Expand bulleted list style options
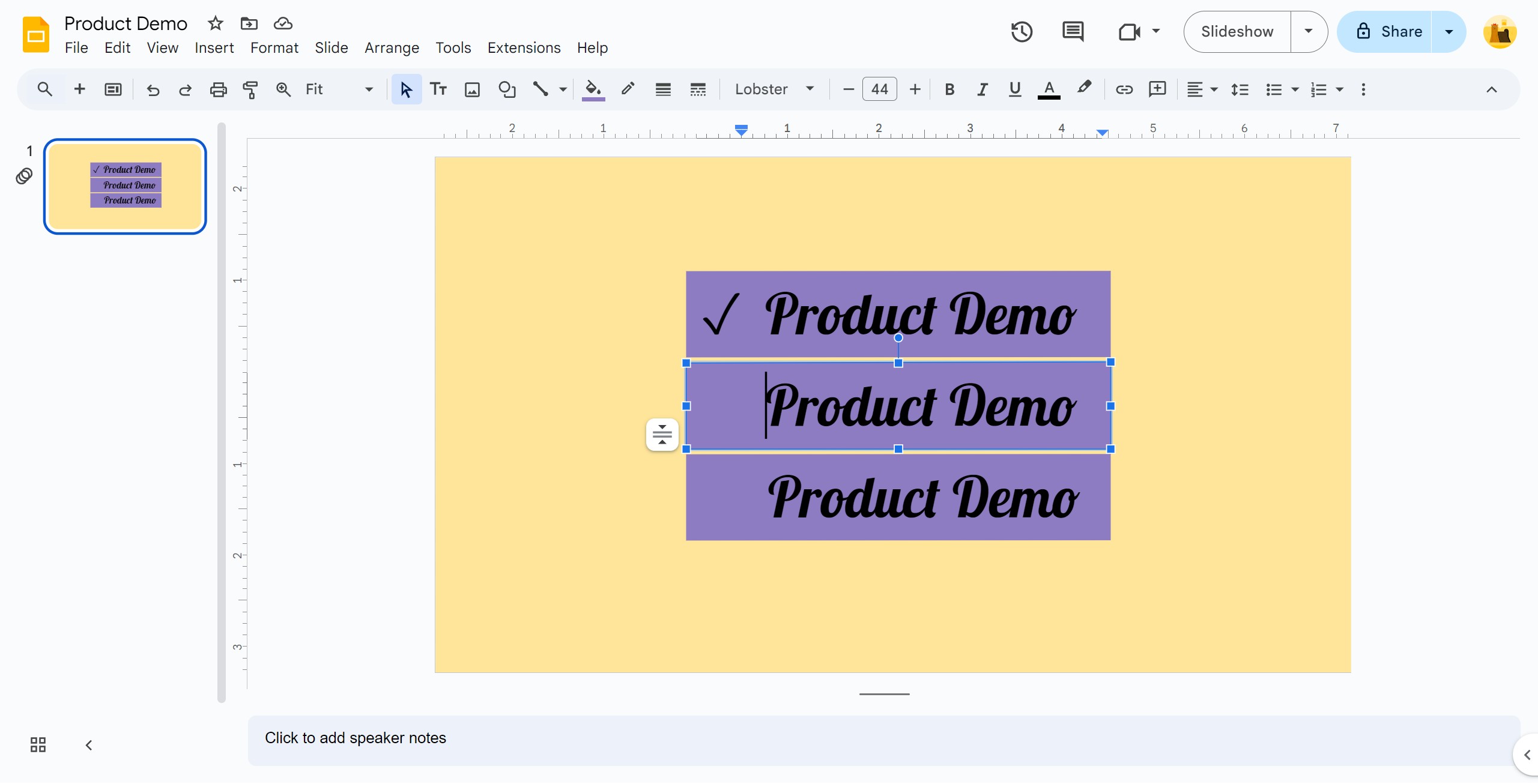Screen dimensions: 1538x784 [x=1295, y=89]
